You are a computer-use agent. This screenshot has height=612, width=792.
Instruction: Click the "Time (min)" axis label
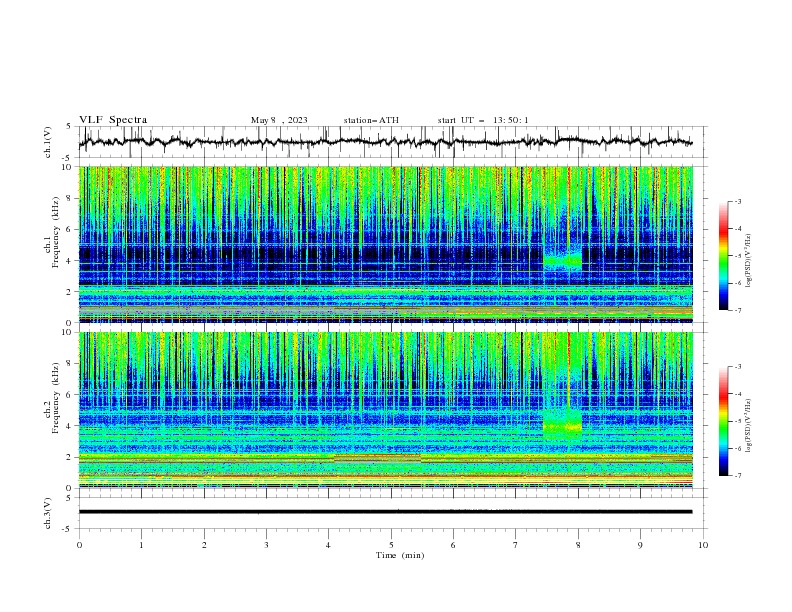point(400,555)
